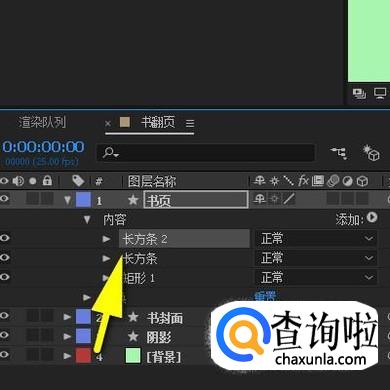This screenshot has width=390, height=390.
Task: Click the monitor icon below green preview
Action: [380, 93]
